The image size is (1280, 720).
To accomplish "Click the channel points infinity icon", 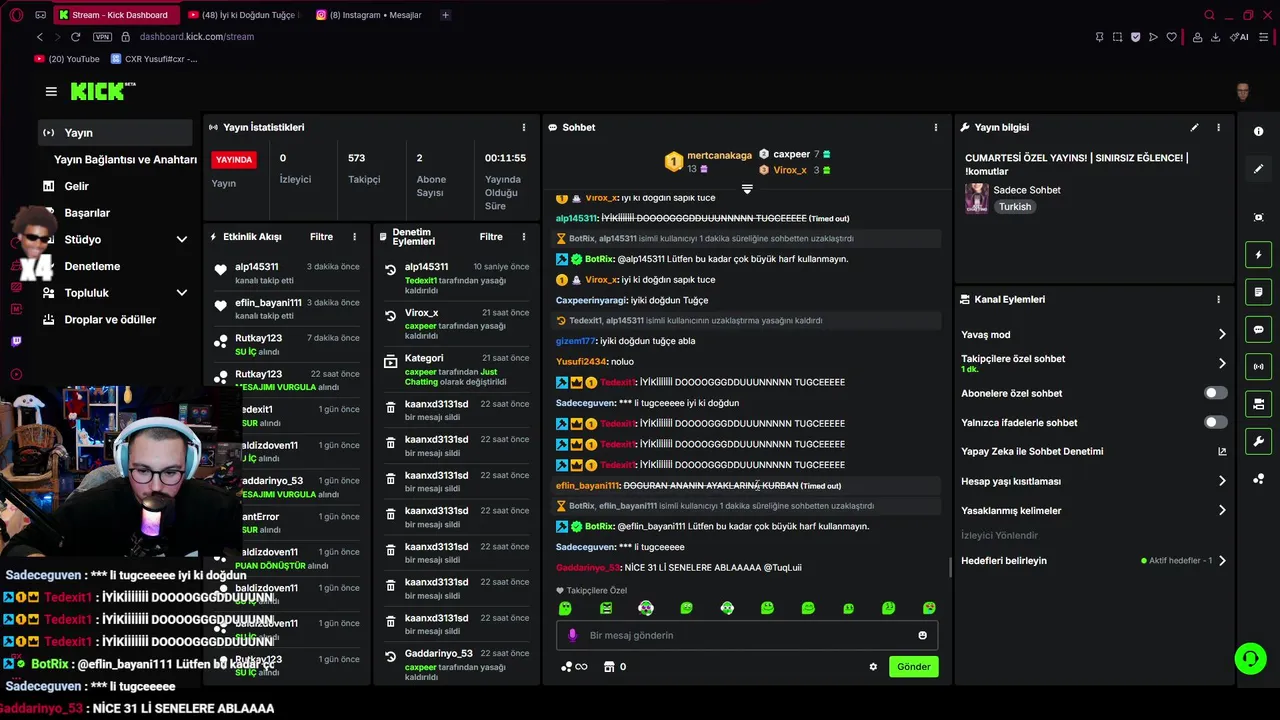I will tap(574, 667).
